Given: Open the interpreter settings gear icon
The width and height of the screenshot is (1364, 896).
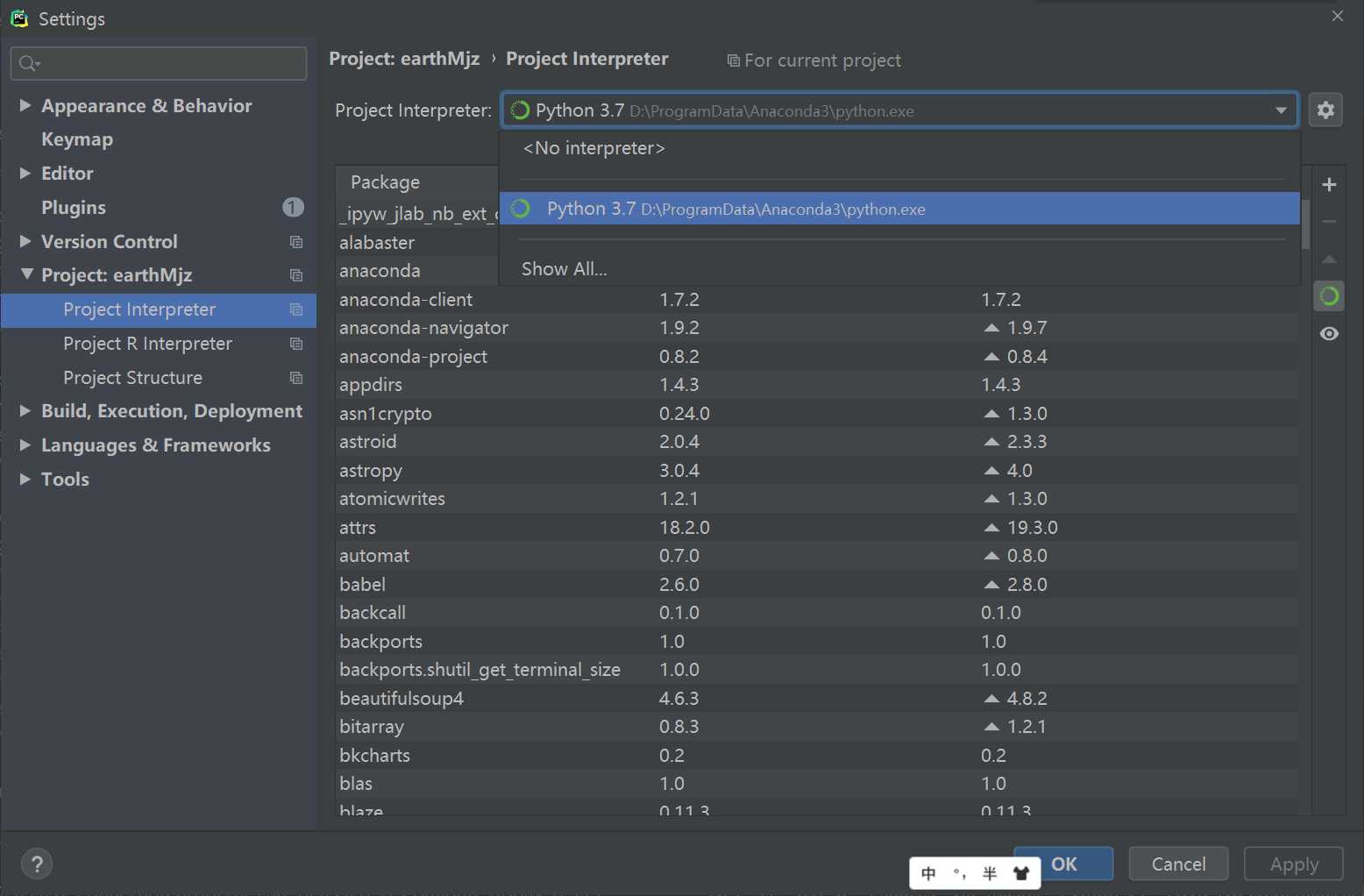Looking at the screenshot, I should [x=1325, y=110].
